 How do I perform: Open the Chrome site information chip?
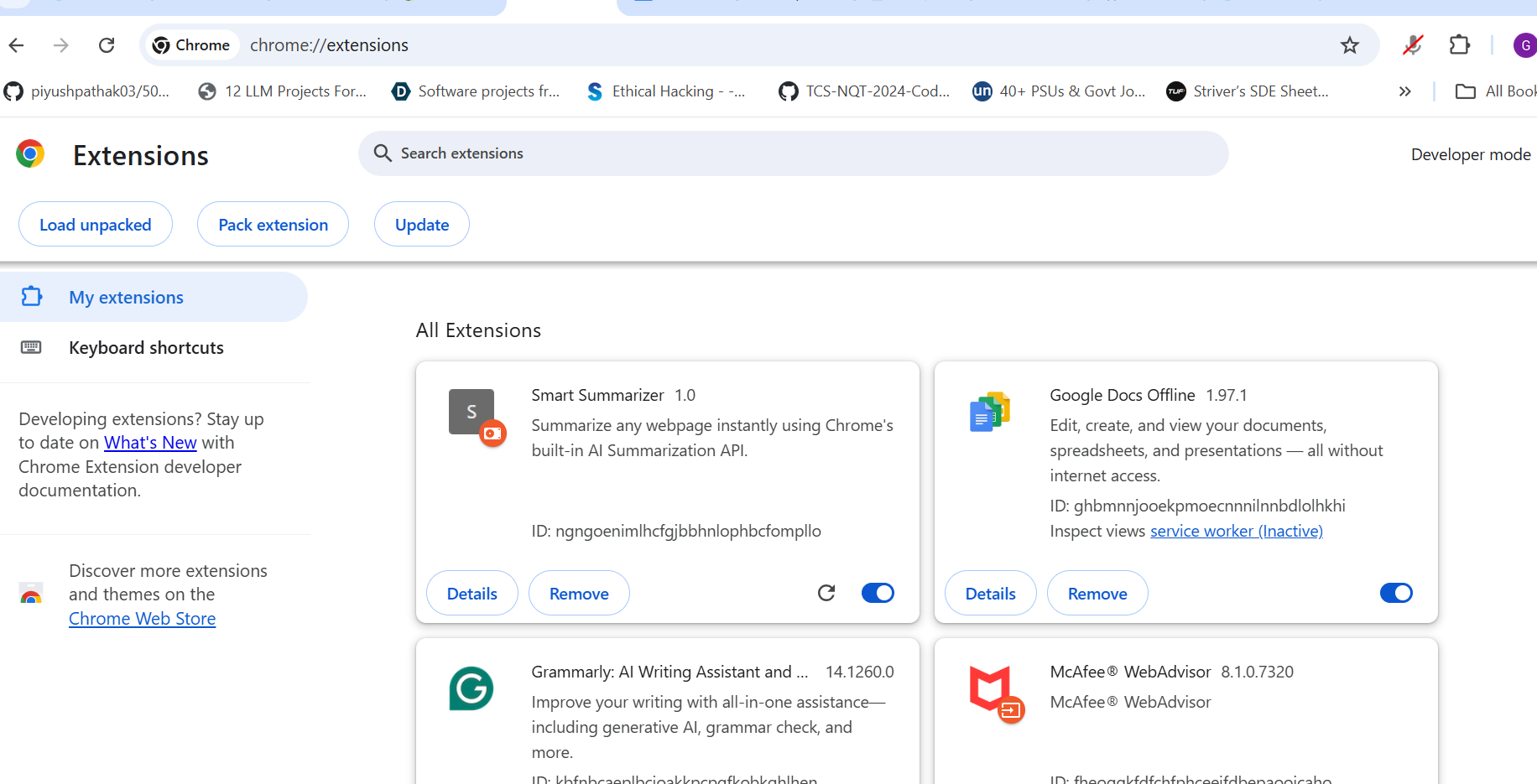(192, 45)
